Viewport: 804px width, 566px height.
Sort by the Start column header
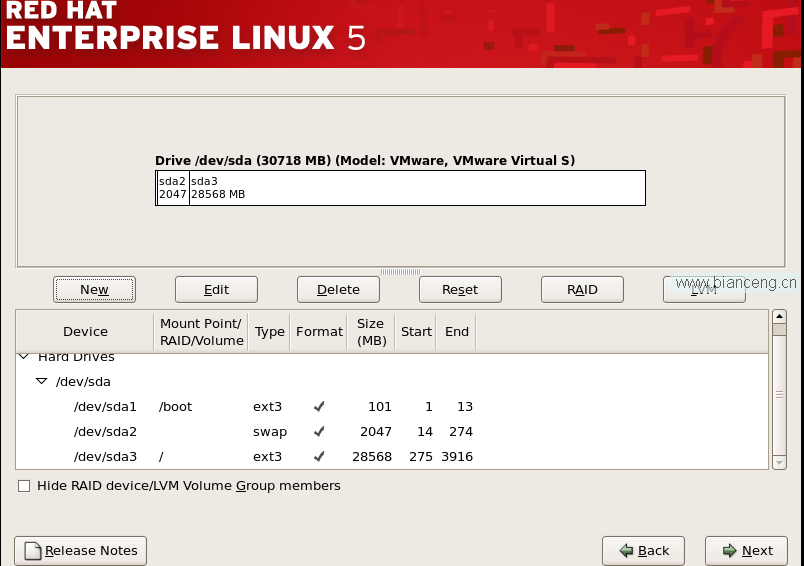[416, 332]
